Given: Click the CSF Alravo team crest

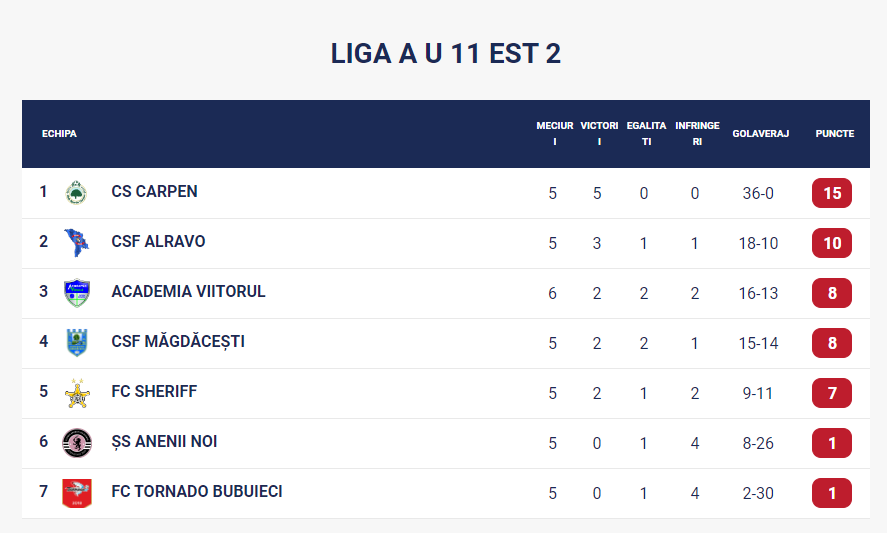Looking at the screenshot, I should click(76, 243).
